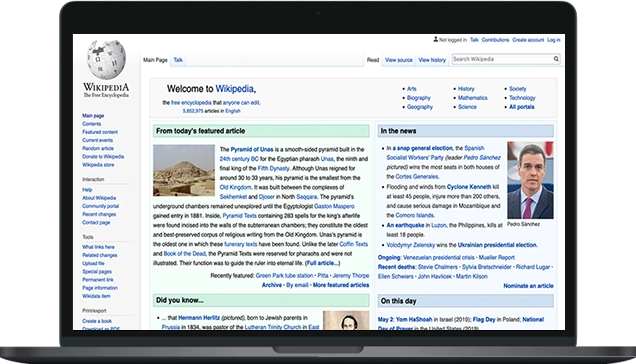Click What links here
Image resolution: width=636 pixels, height=364 pixels.
coord(99,247)
